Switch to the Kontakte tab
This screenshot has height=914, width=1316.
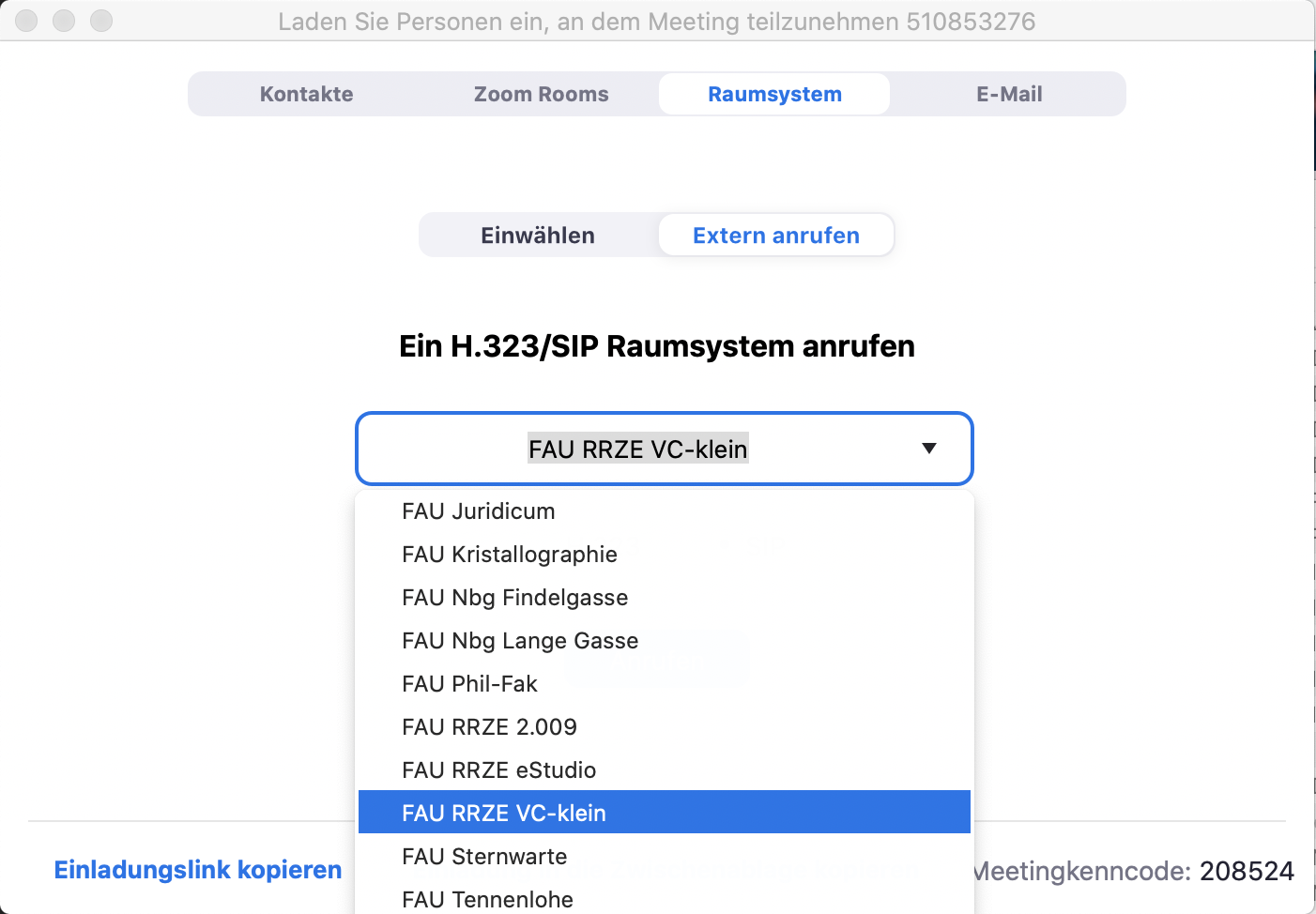coord(306,94)
